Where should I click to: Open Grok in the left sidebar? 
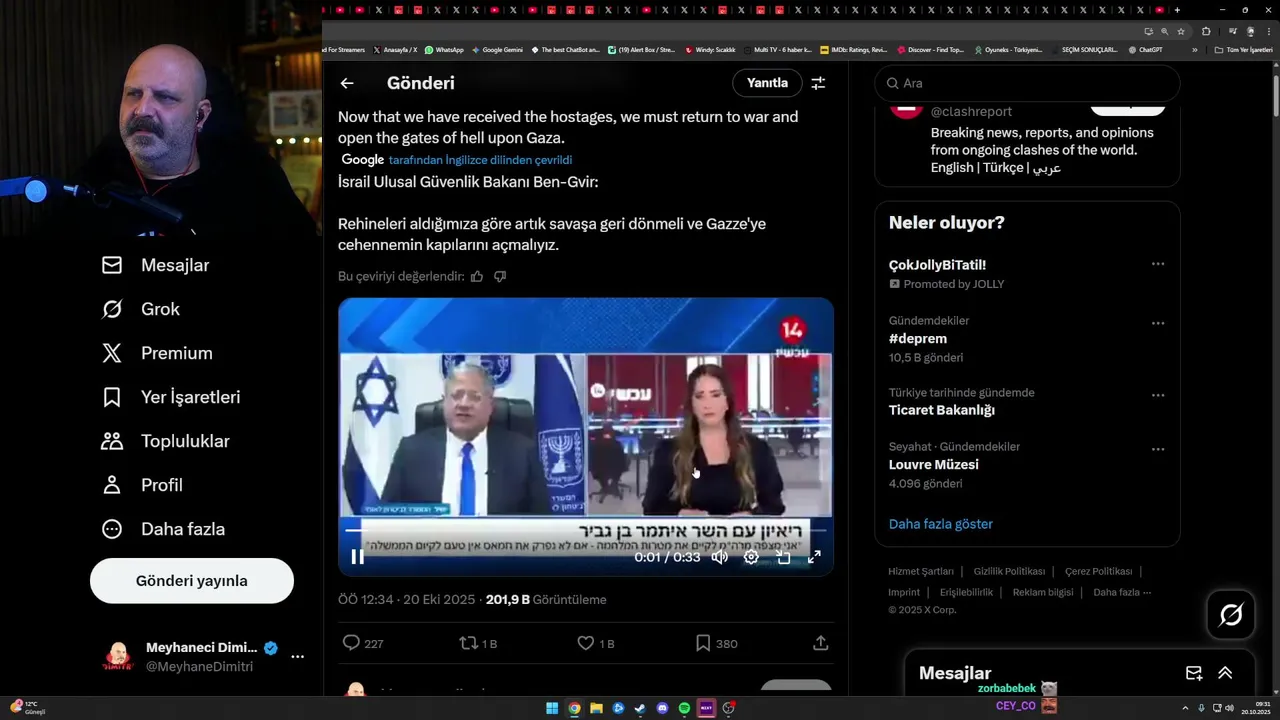141,309
